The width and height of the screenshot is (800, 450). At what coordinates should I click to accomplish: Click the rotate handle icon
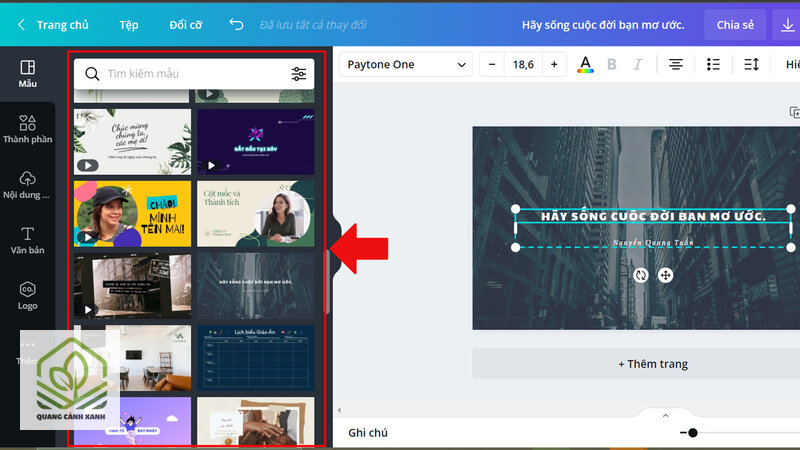pyautogui.click(x=641, y=276)
